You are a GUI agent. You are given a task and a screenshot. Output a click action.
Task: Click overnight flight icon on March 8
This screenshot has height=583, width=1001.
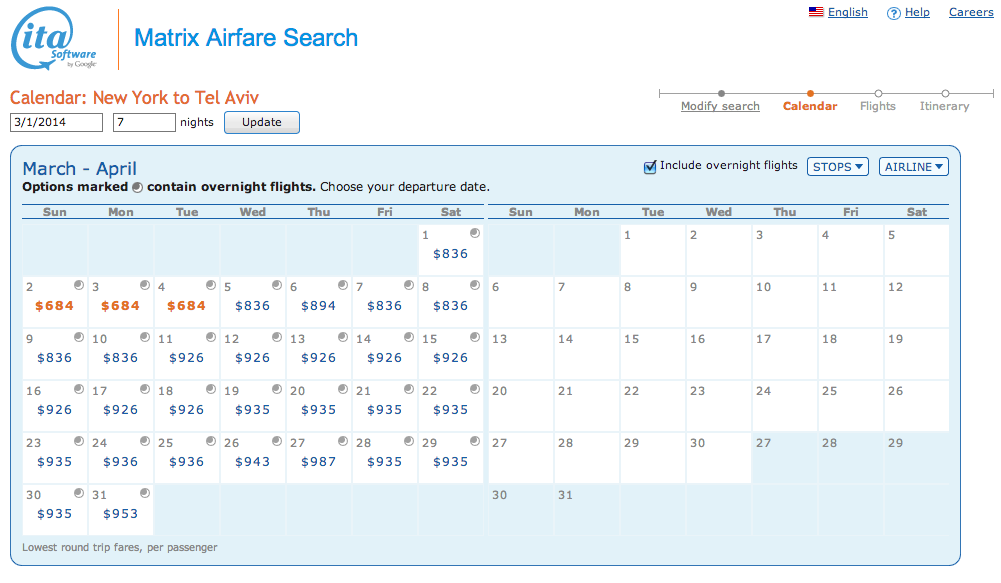475,285
